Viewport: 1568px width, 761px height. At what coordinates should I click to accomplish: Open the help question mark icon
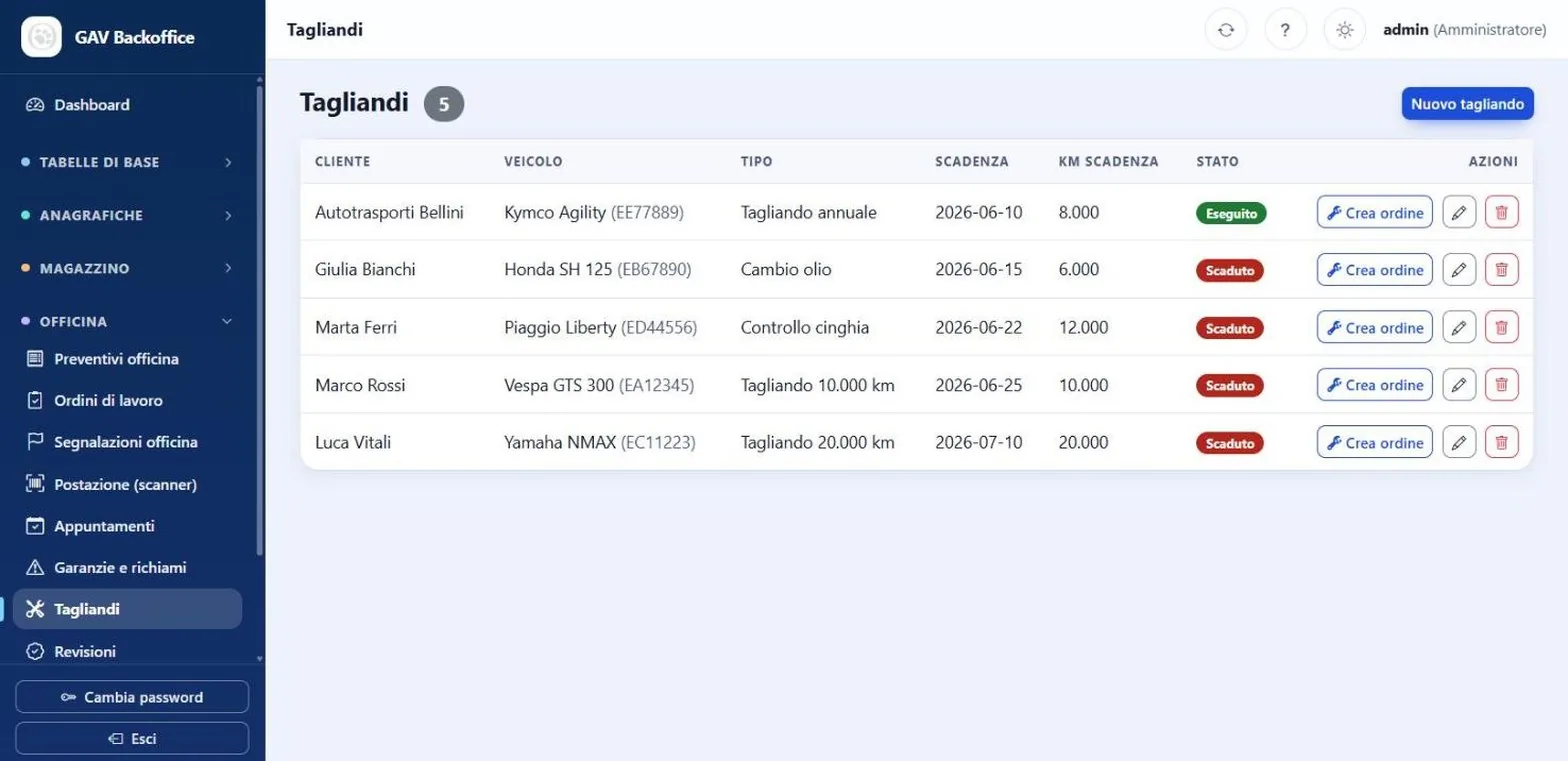point(1286,30)
